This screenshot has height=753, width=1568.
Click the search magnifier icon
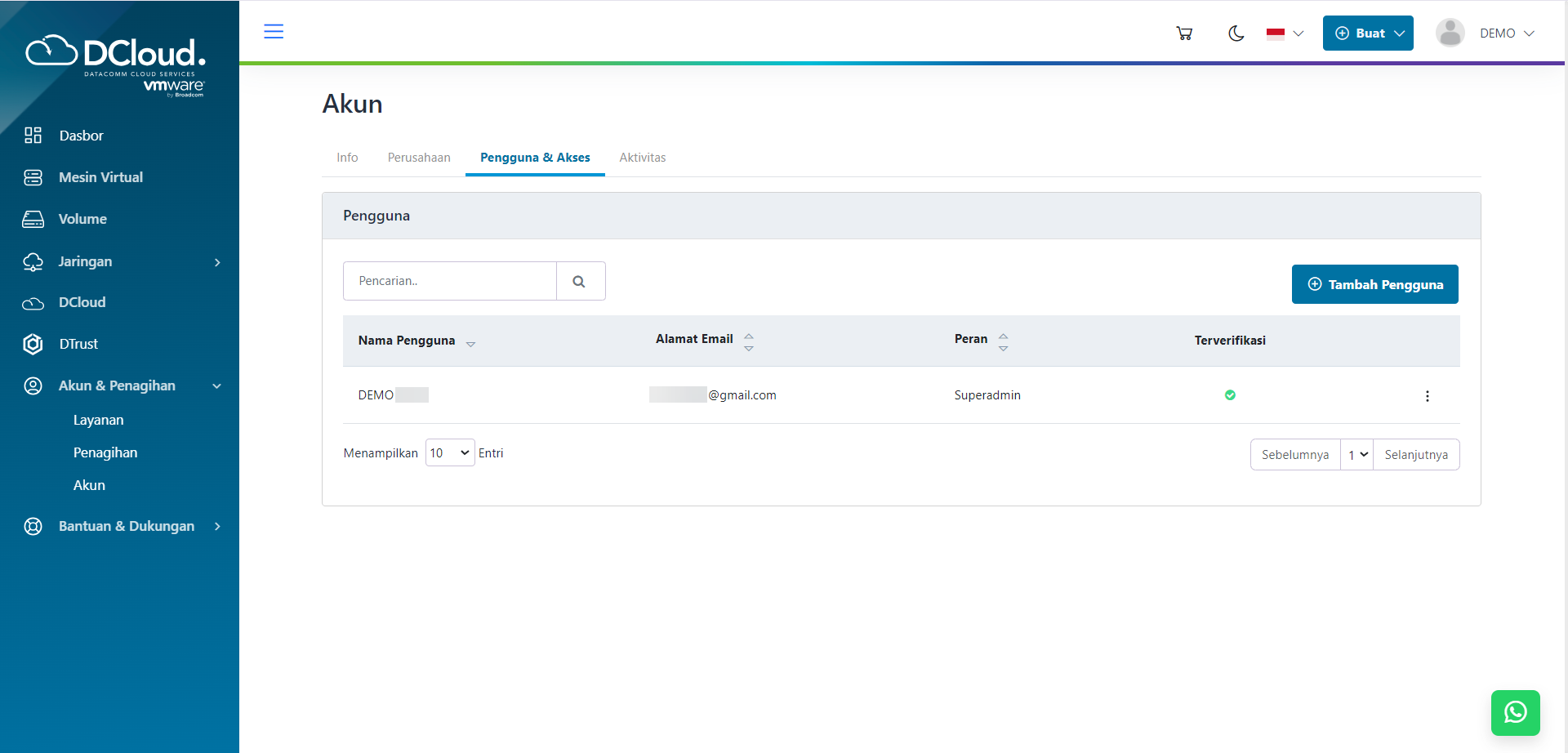(x=580, y=281)
